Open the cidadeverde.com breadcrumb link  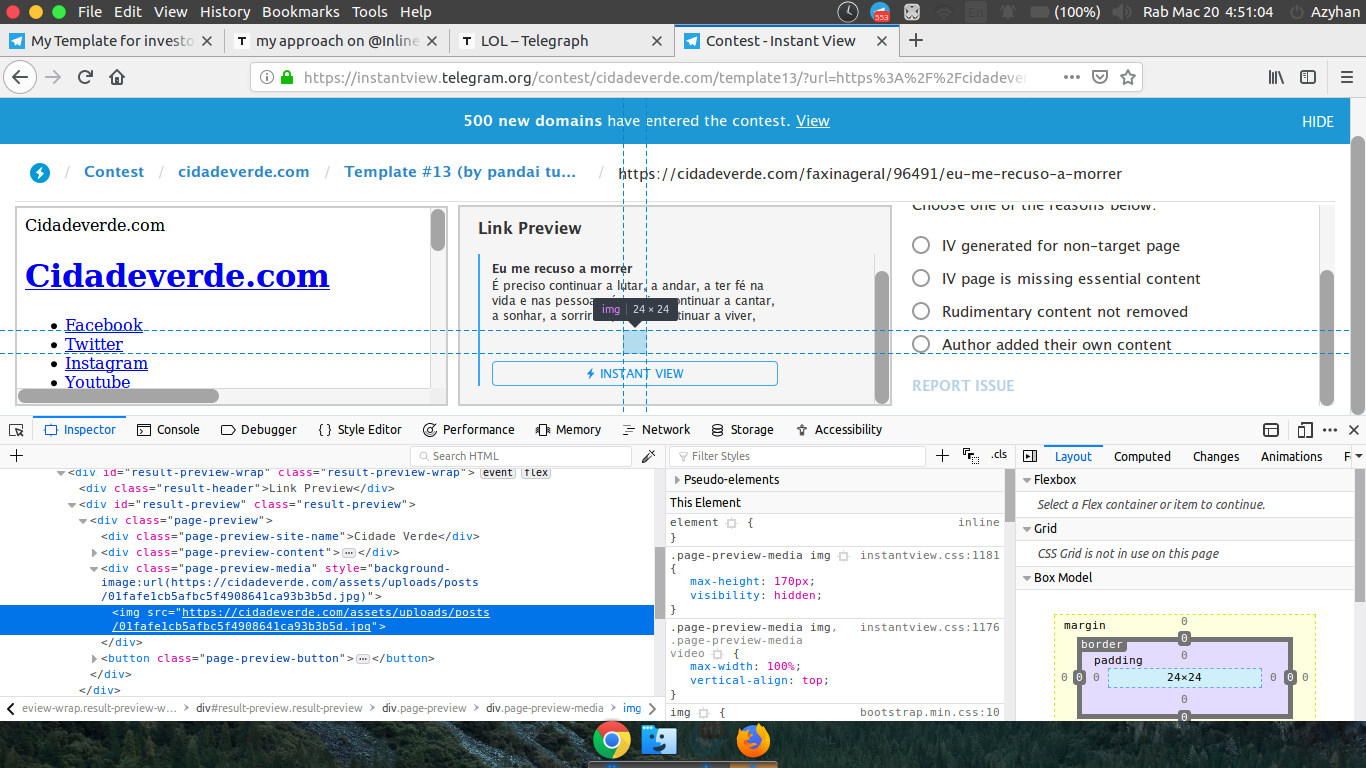click(x=244, y=172)
